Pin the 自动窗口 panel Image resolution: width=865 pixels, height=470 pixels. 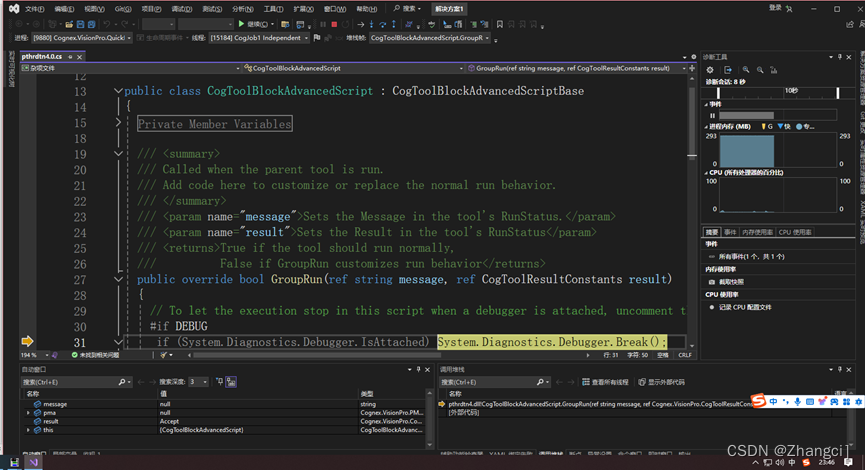tap(418, 370)
